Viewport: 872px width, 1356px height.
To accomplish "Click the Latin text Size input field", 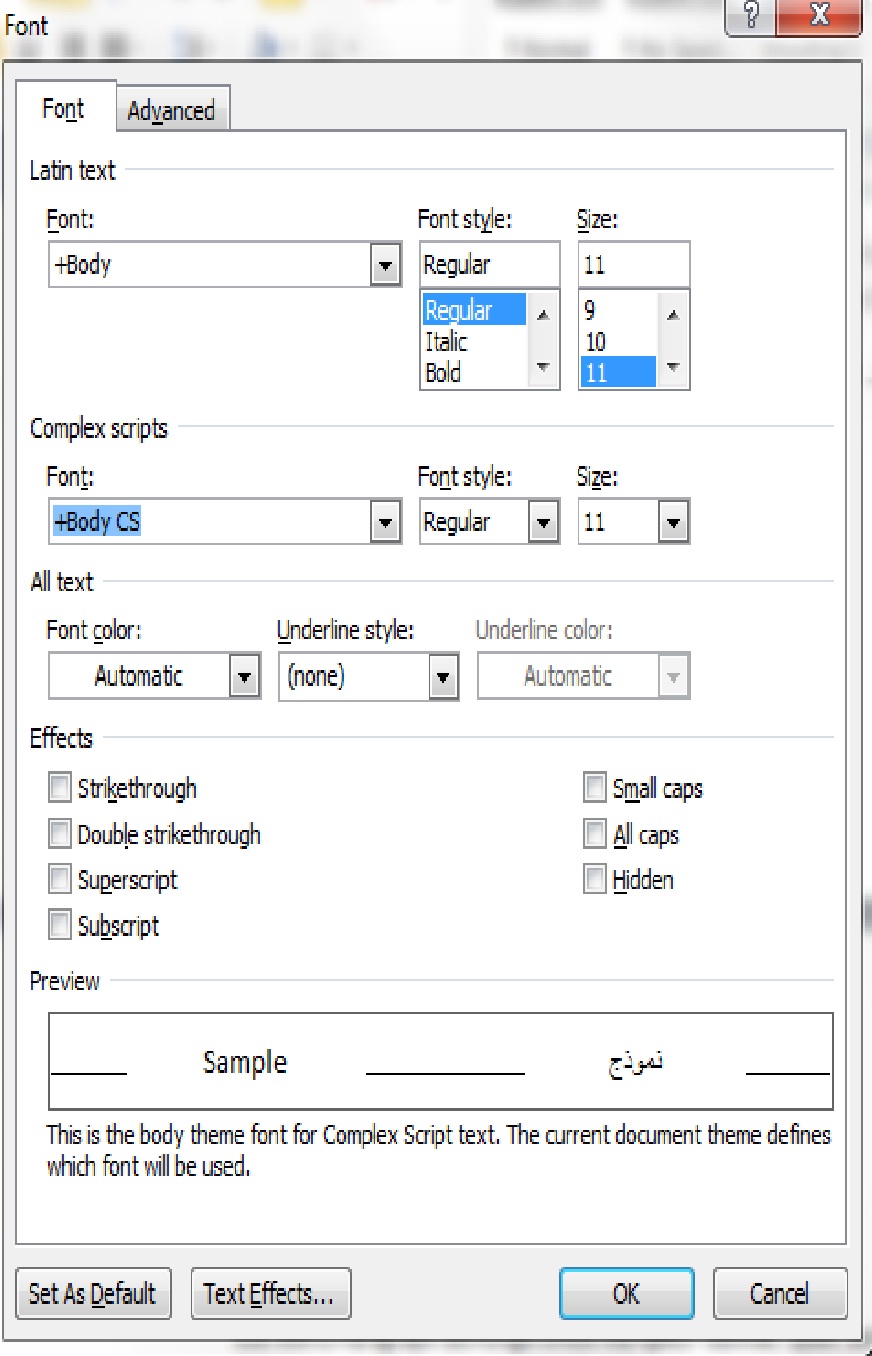I will pos(633,266).
